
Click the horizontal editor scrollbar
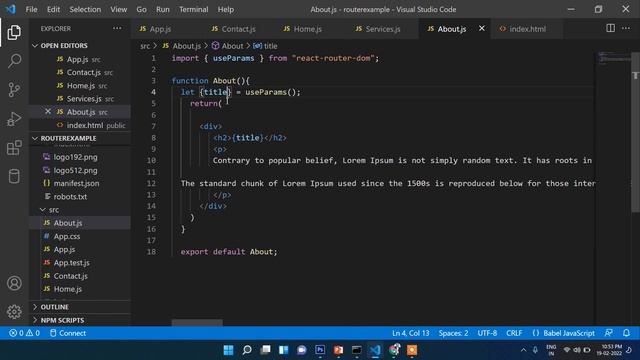pos(197,323)
